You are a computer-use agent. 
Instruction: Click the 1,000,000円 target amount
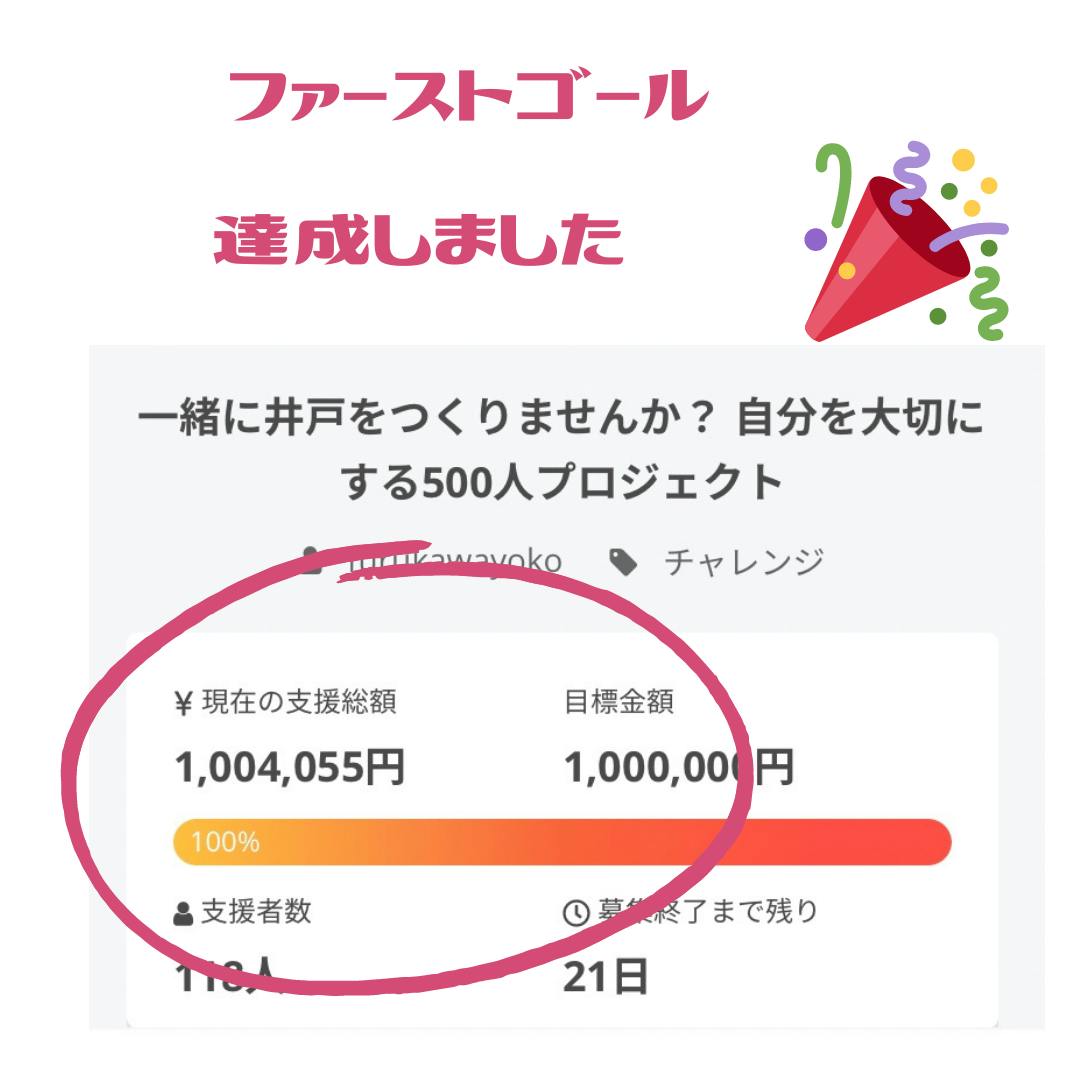click(678, 768)
